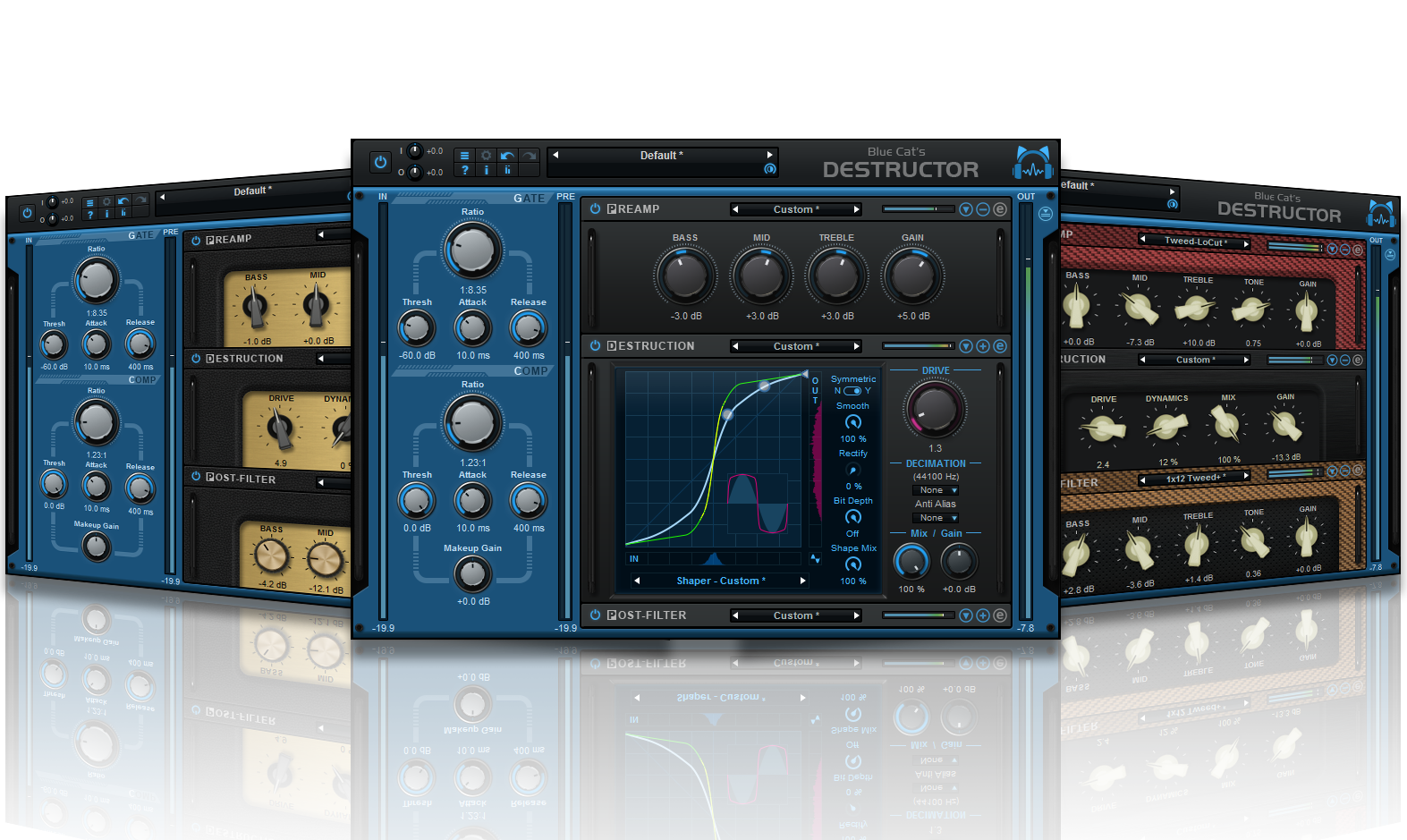
Task: Click the Shape Mix dial
Action: coord(853,564)
